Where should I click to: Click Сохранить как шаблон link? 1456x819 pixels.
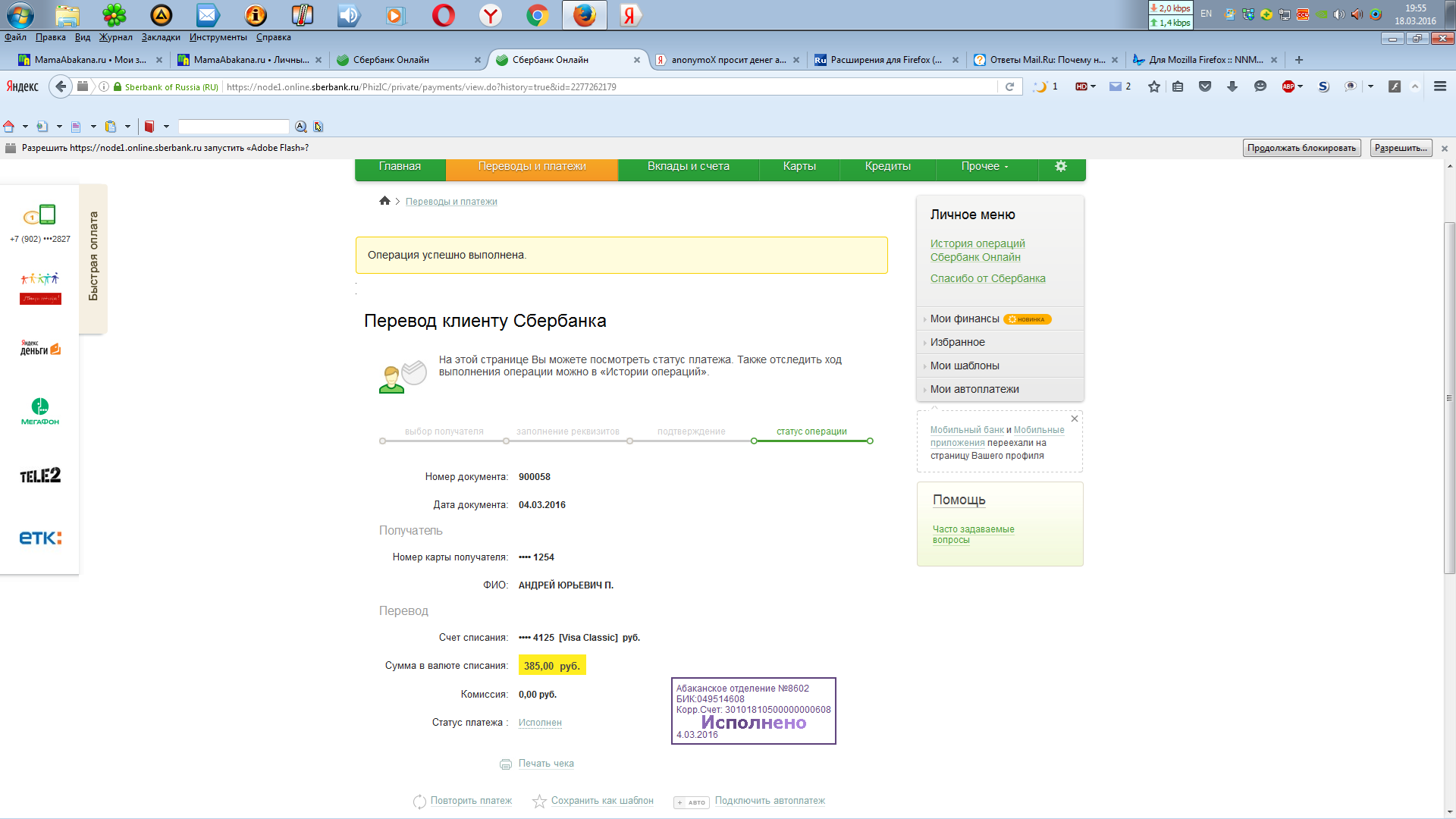point(602,801)
